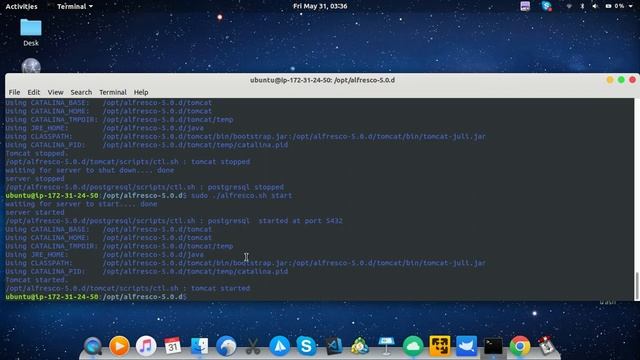Open the blue paper-plane app in dock
Viewport: 640px width, 360px height.
pos(280,346)
